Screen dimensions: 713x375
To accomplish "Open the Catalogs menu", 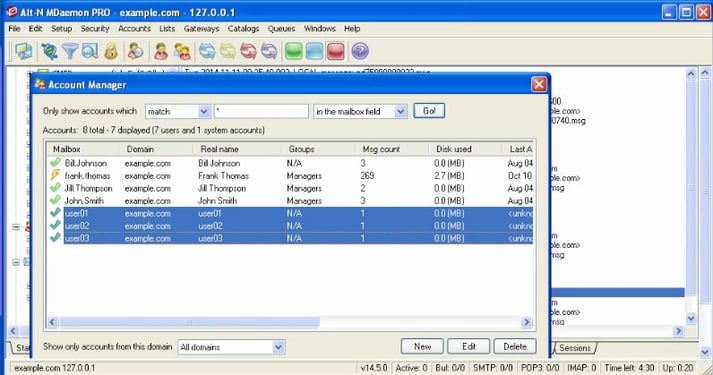I will point(243,29).
